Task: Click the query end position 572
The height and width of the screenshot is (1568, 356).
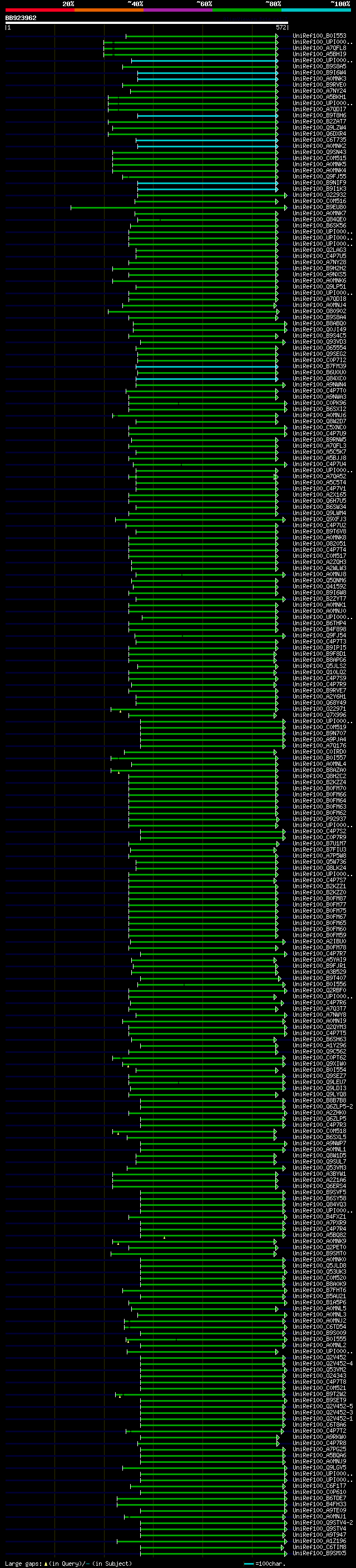Action: coord(281,27)
